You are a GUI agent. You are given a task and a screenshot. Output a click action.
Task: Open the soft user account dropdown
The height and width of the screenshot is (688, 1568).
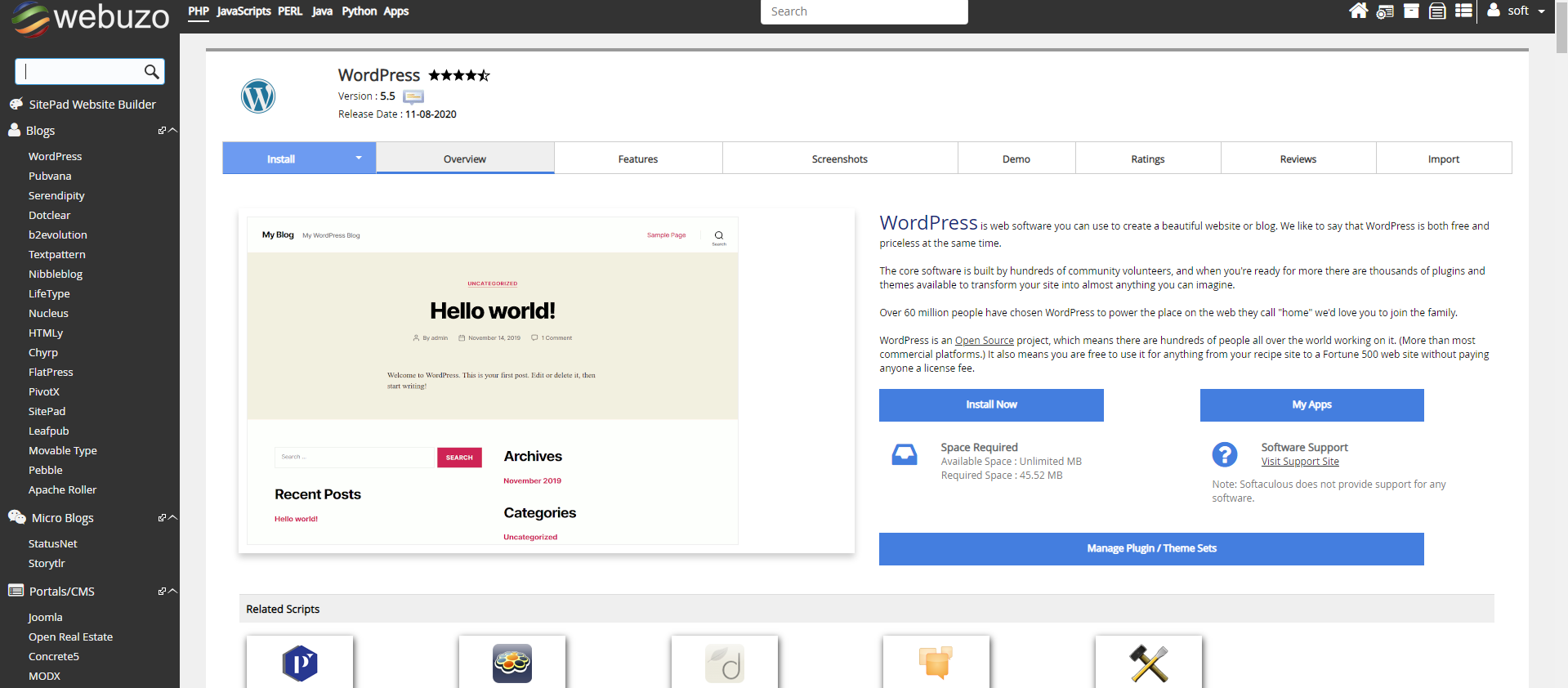coord(1517,11)
